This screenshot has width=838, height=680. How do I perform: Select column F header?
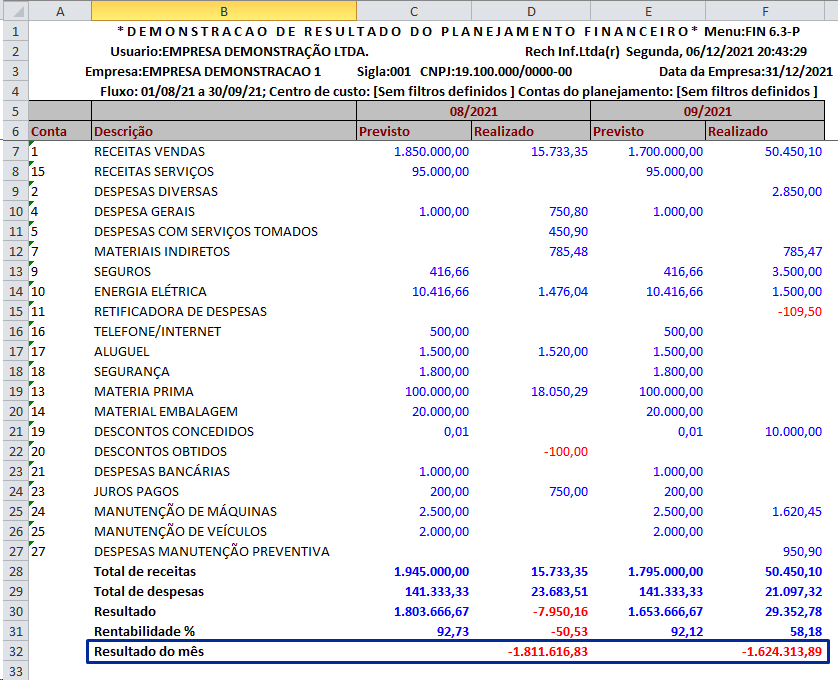click(x=765, y=11)
